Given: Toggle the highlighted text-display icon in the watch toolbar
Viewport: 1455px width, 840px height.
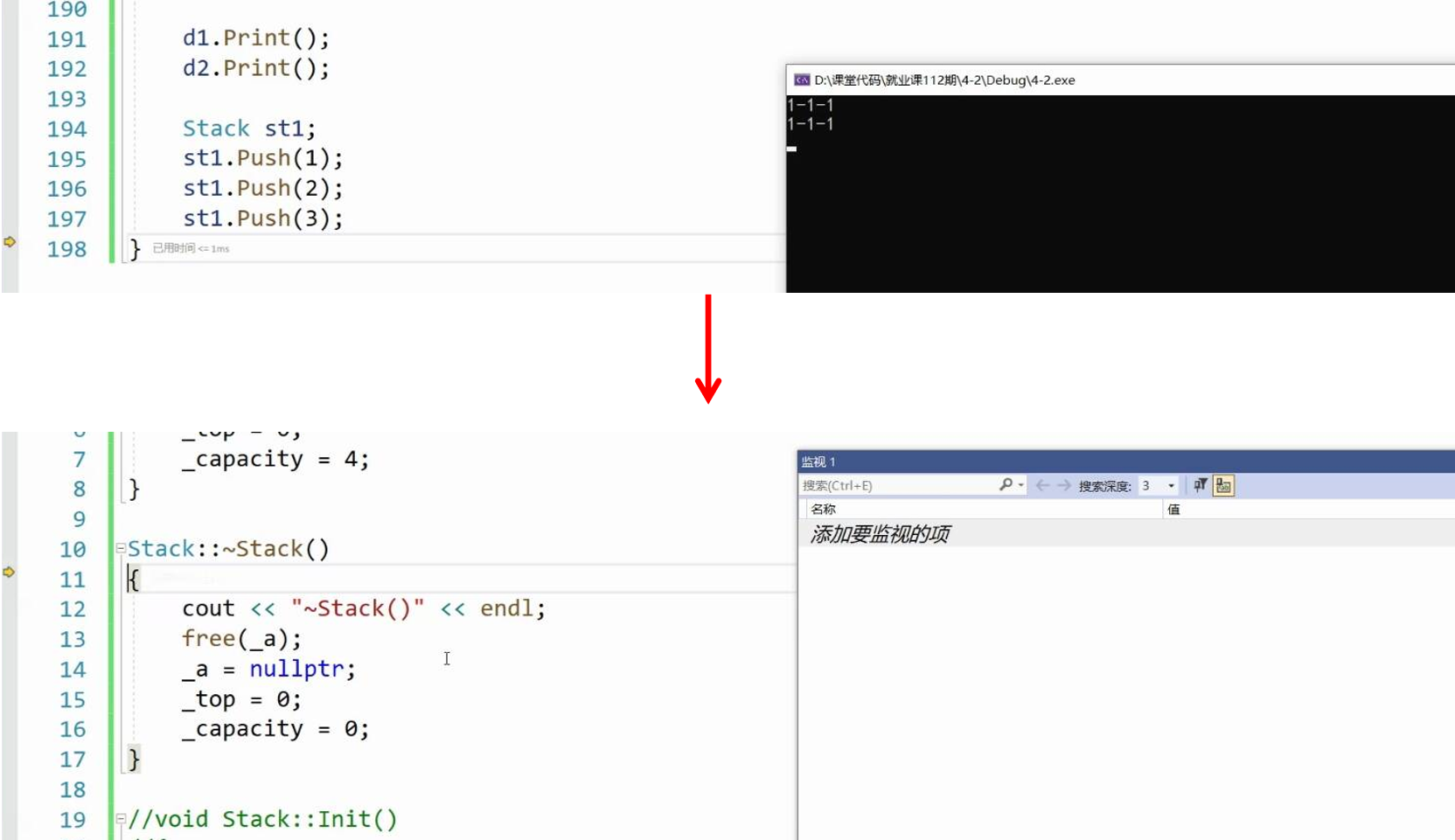Looking at the screenshot, I should pyautogui.click(x=1223, y=485).
